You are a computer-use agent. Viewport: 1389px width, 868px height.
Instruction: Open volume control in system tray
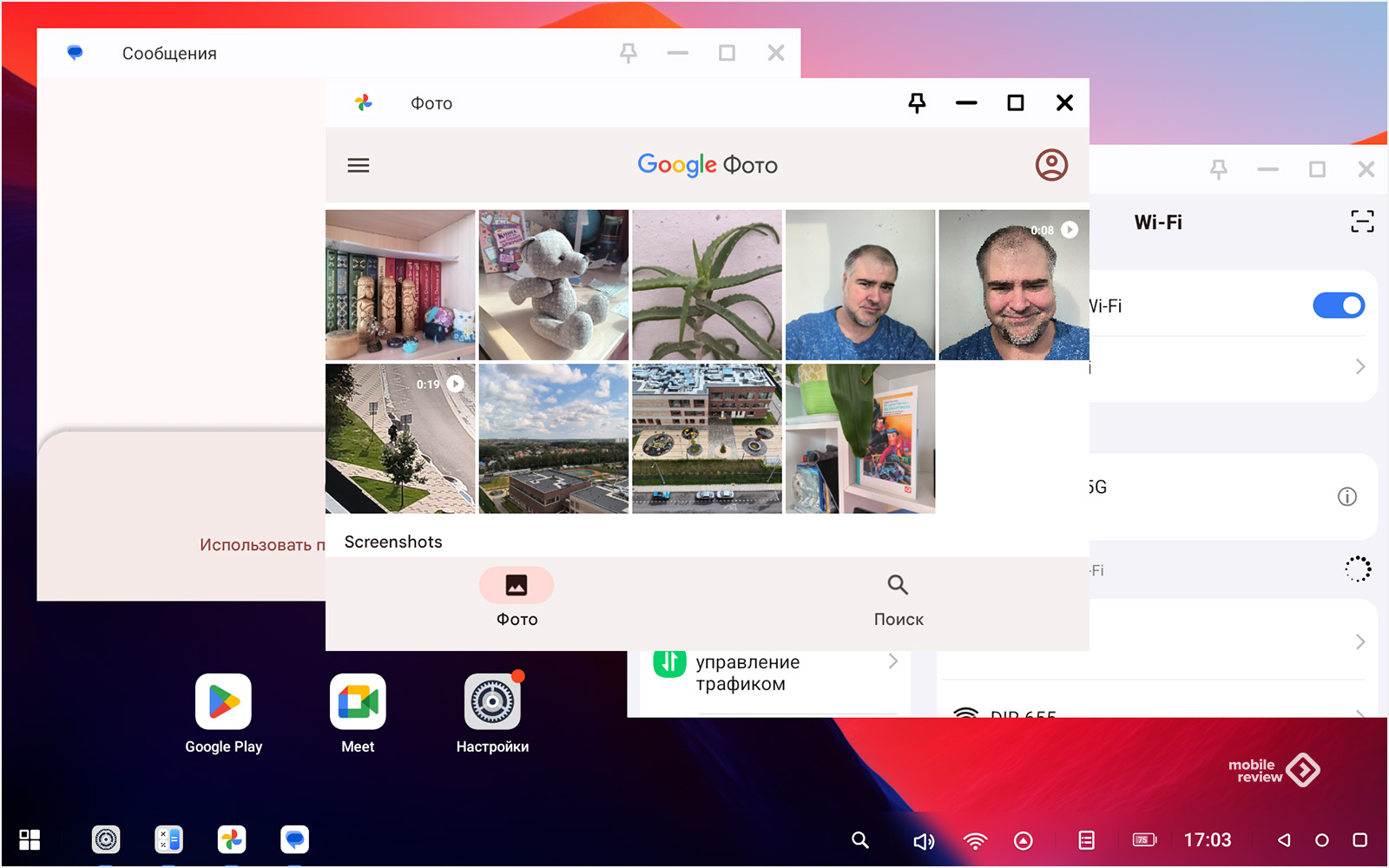coord(924,840)
